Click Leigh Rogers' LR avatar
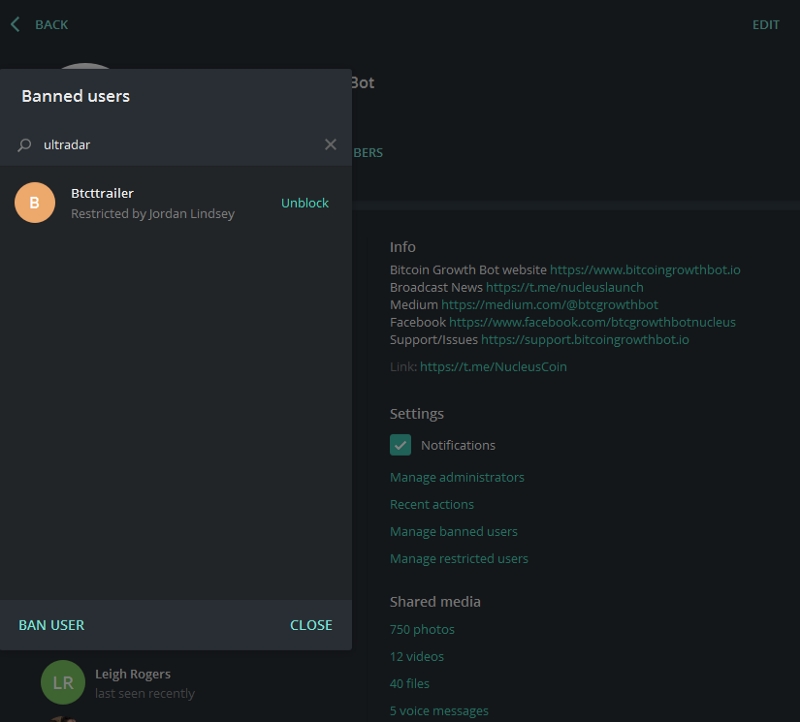The width and height of the screenshot is (800, 722). (63, 682)
